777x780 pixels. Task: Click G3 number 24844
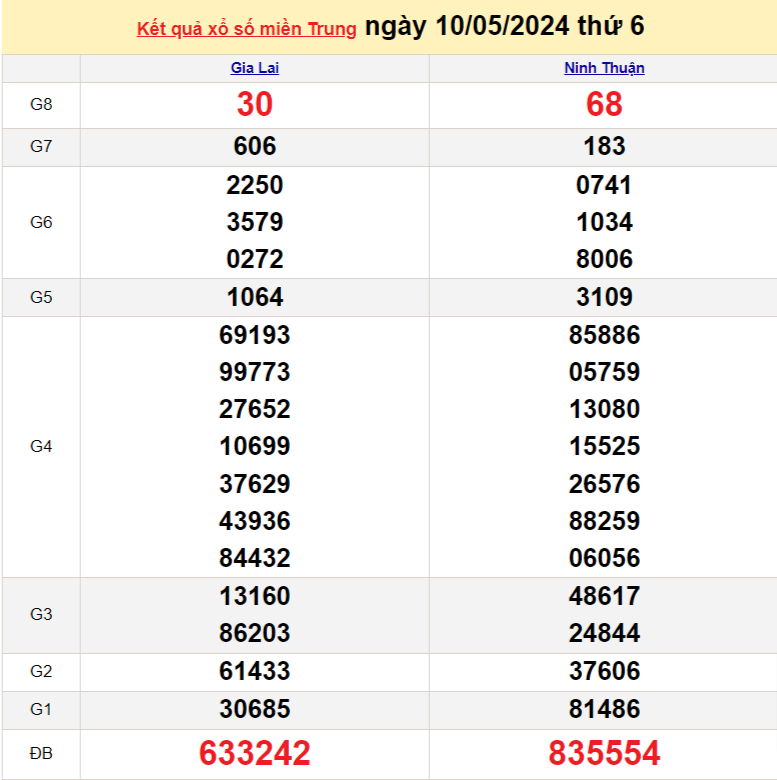click(604, 633)
